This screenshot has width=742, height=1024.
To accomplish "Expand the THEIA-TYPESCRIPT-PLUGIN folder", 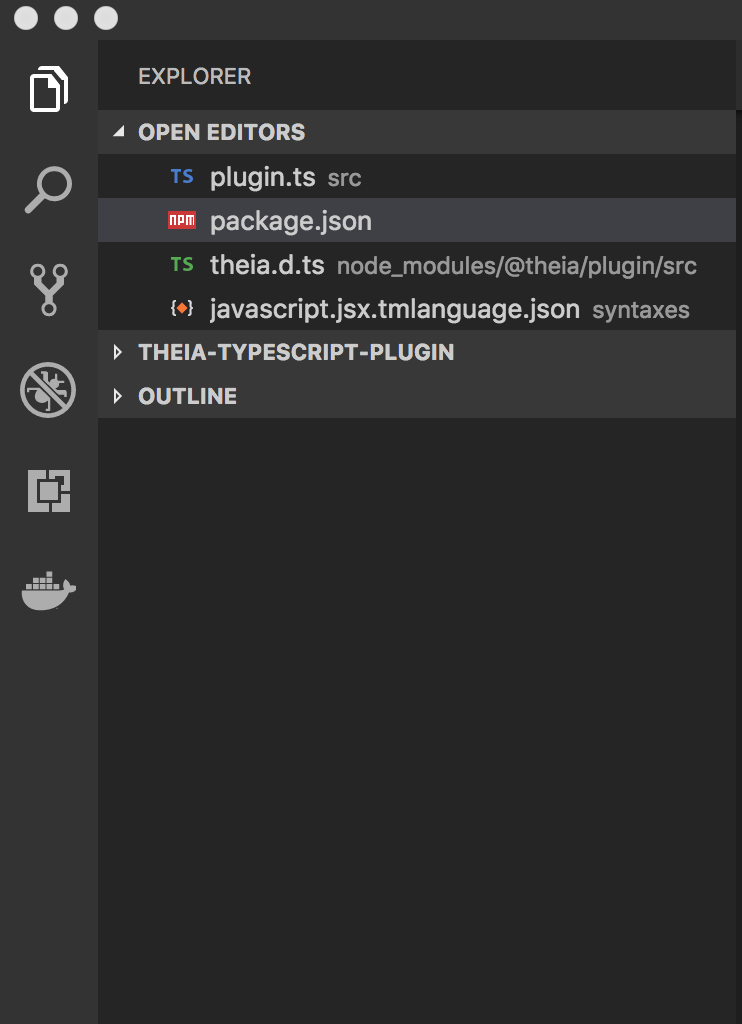I will tap(118, 352).
